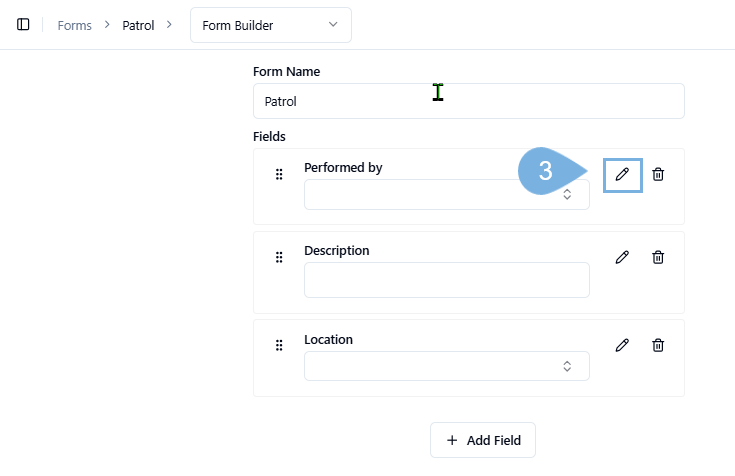Grab the Location drag handle

pyautogui.click(x=279, y=346)
